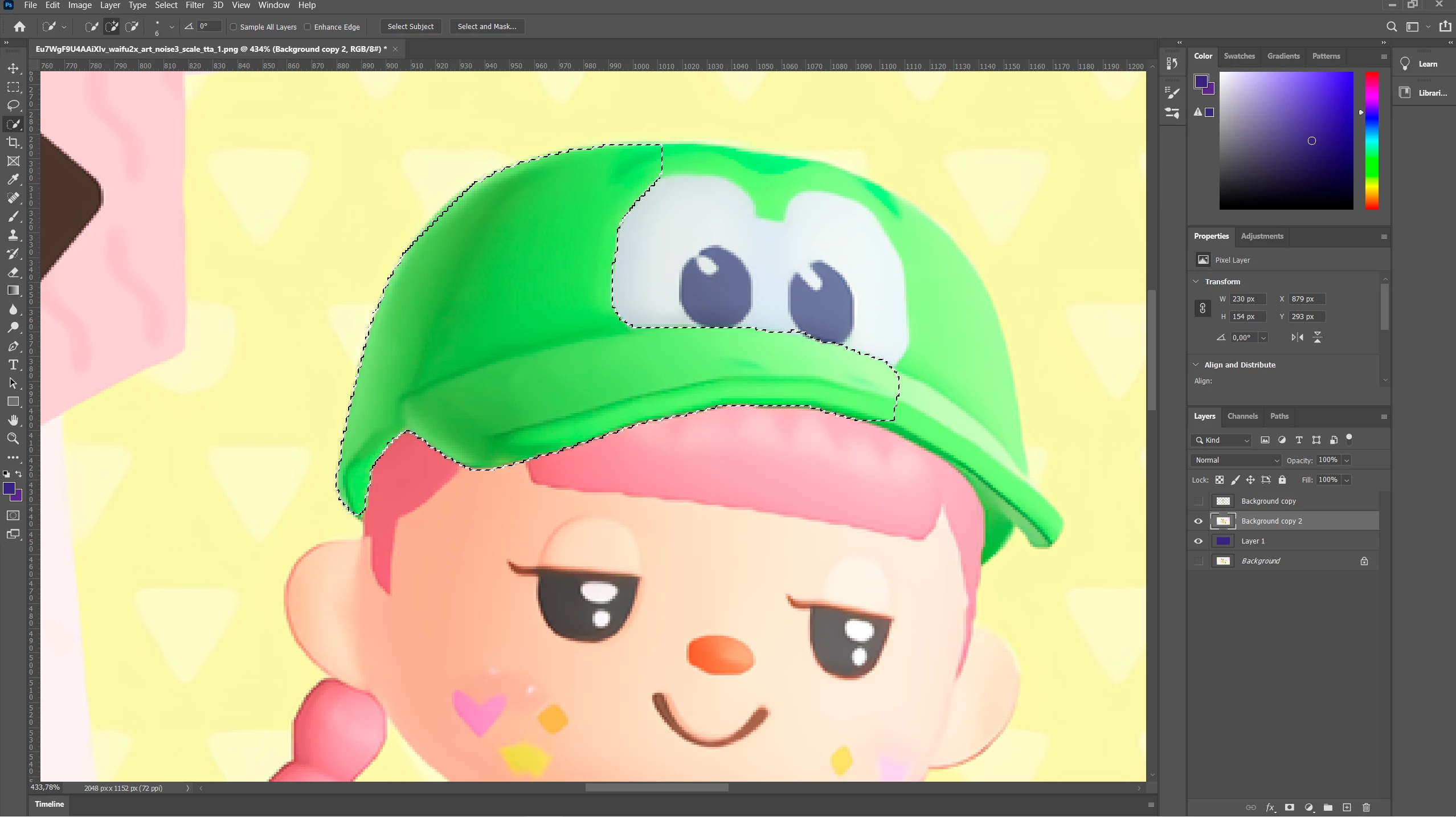This screenshot has height=817, width=1456.
Task: Select the Crop tool
Action: (13, 142)
